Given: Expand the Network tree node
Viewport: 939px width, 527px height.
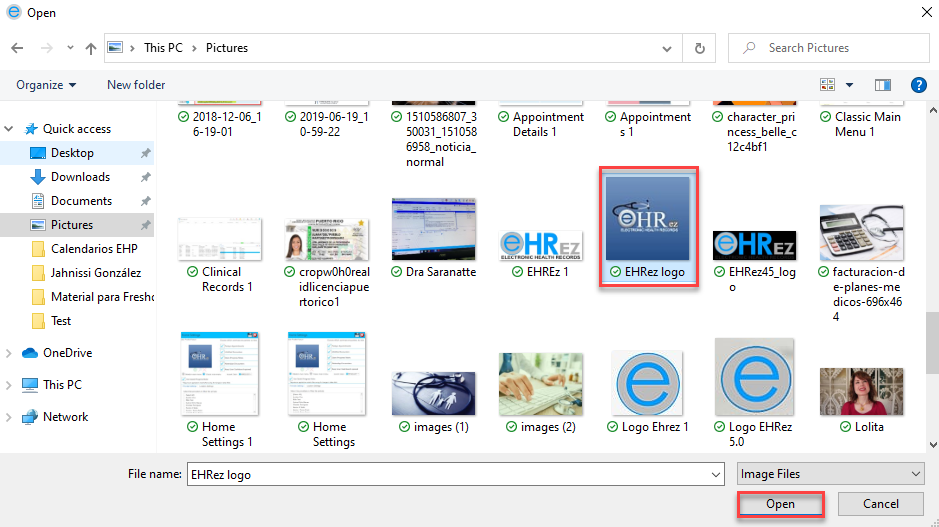Looking at the screenshot, I should (8, 417).
